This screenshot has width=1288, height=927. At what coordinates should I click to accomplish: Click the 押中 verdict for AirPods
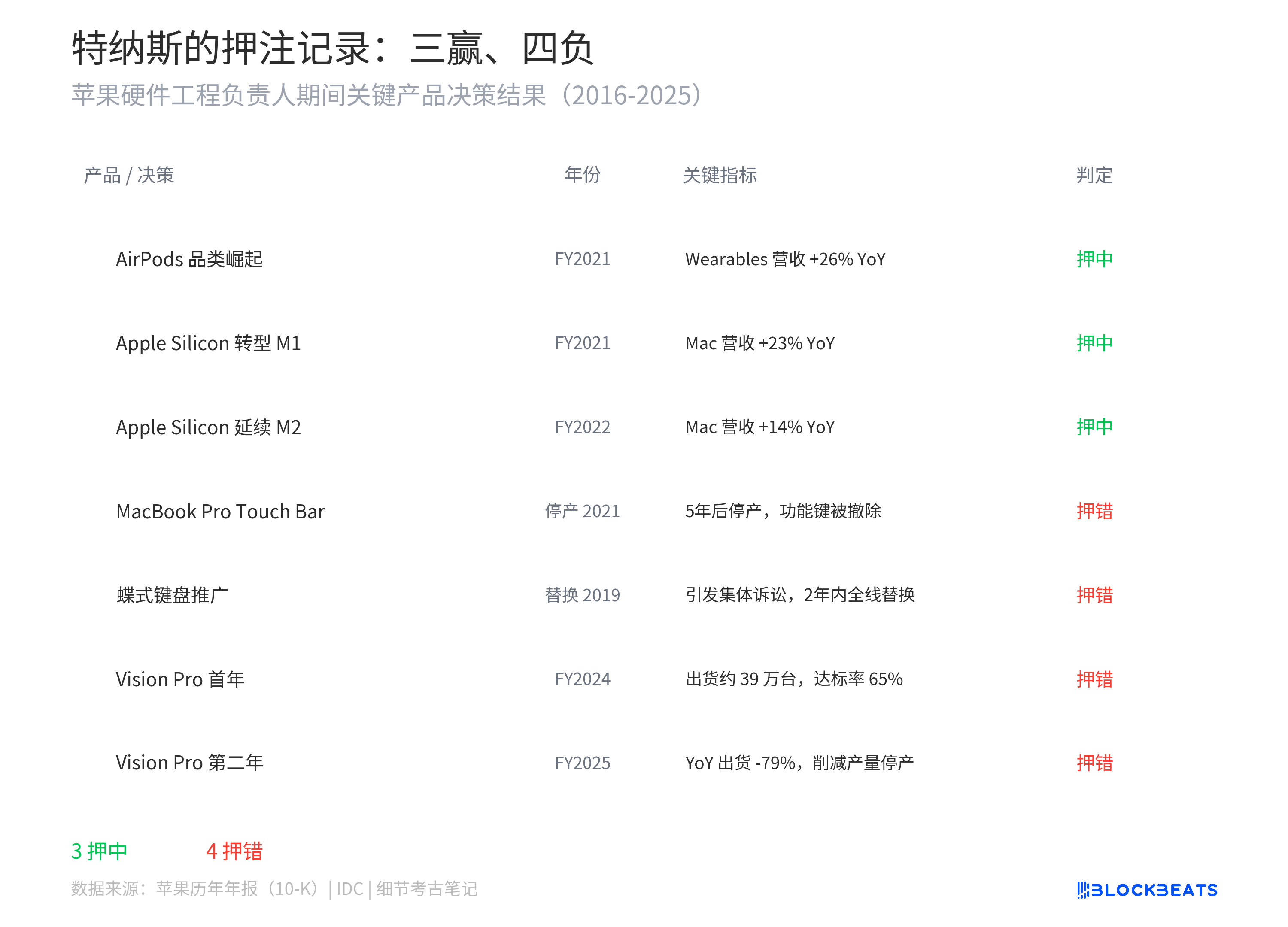(x=1094, y=259)
